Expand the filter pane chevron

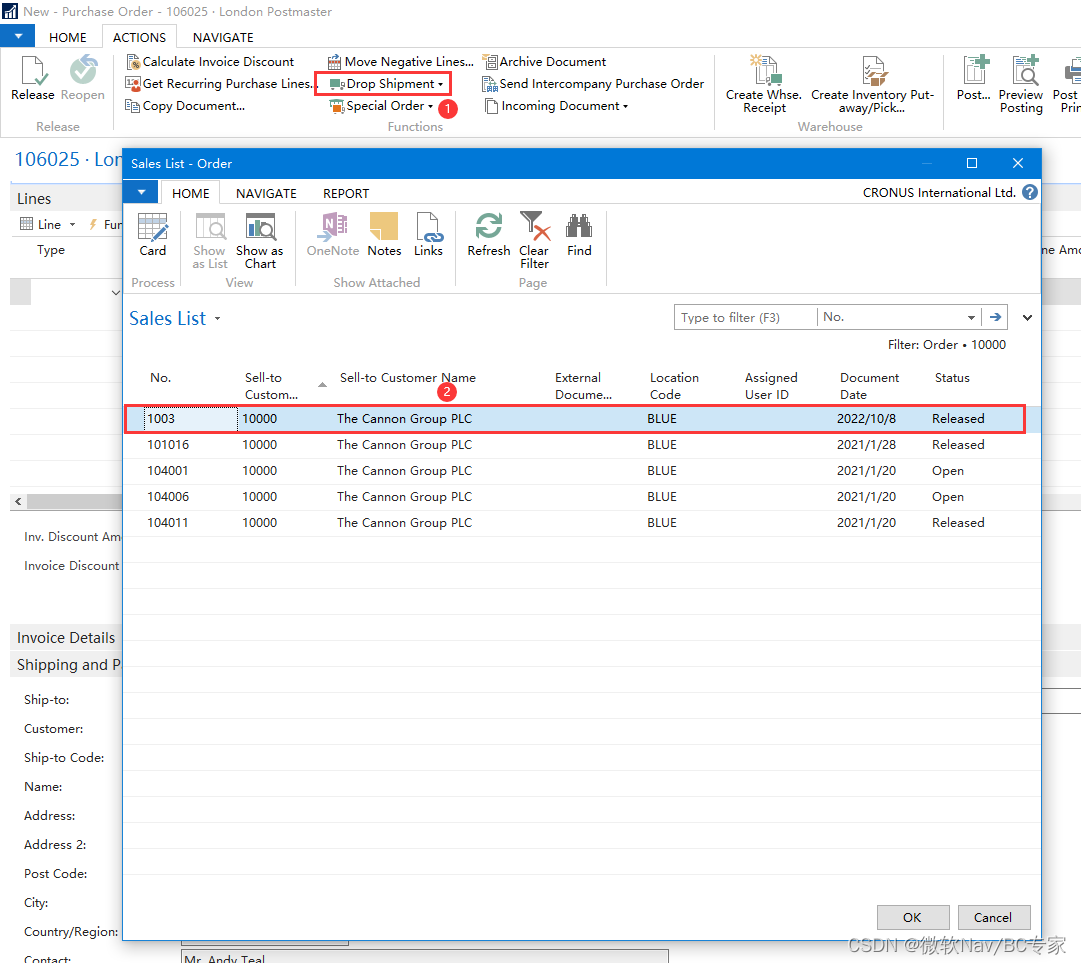[x=1027, y=317]
